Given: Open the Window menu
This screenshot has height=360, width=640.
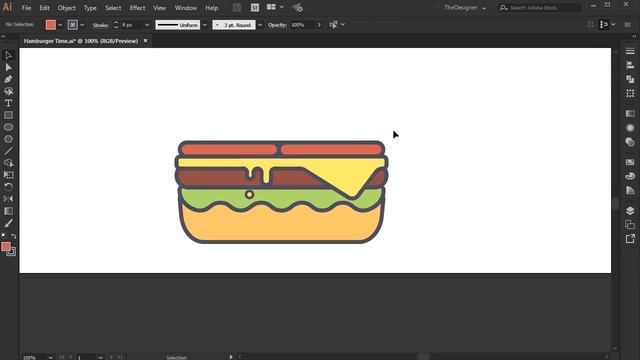Looking at the screenshot, I should tap(186, 8).
